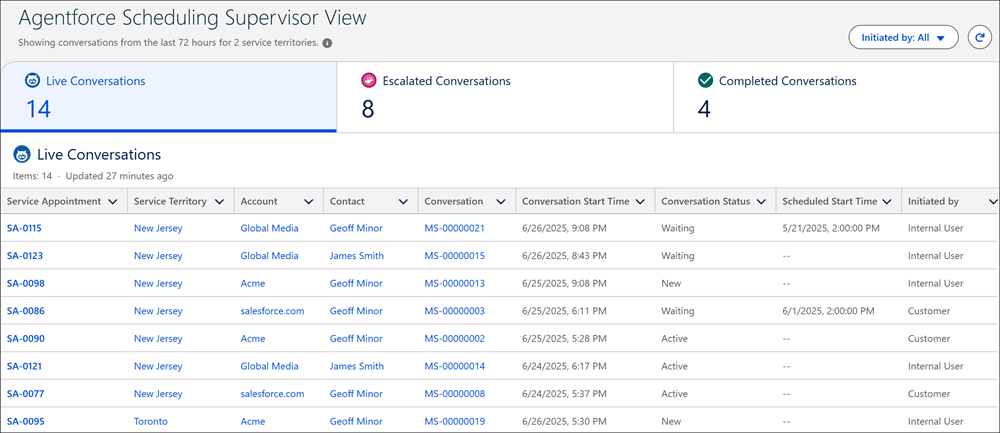Click the Live Conversations tab icon
This screenshot has width=1000, height=433.
click(x=33, y=81)
